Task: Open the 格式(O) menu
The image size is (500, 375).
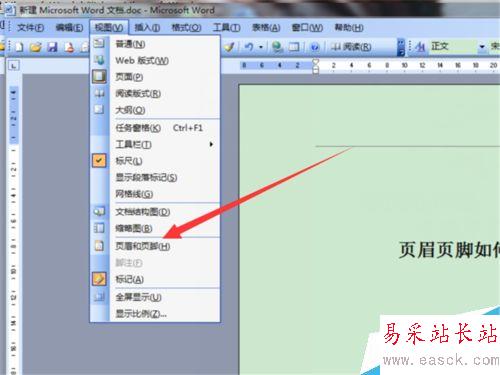Action: coord(186,27)
